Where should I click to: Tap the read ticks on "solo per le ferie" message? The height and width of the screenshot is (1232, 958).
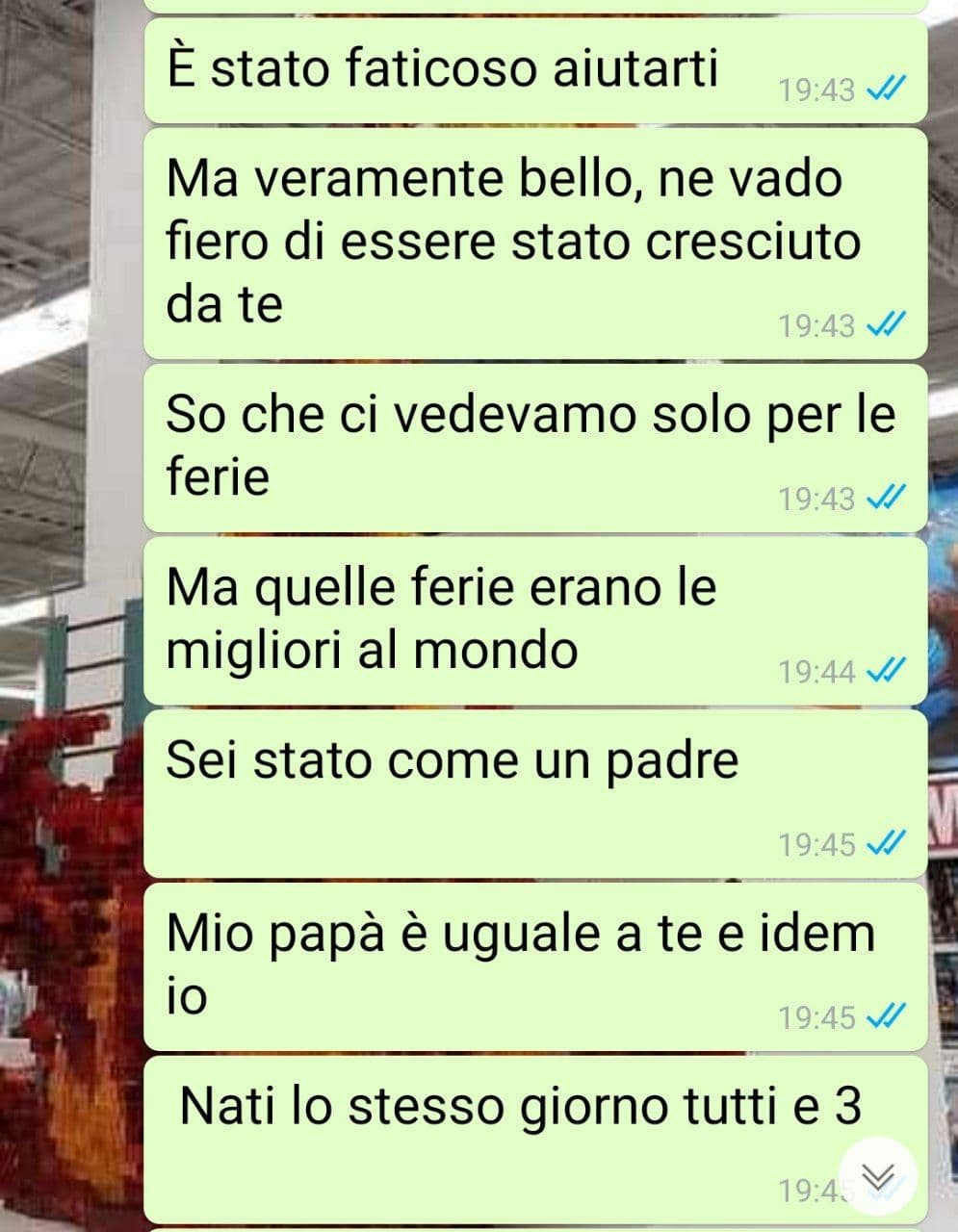click(885, 499)
